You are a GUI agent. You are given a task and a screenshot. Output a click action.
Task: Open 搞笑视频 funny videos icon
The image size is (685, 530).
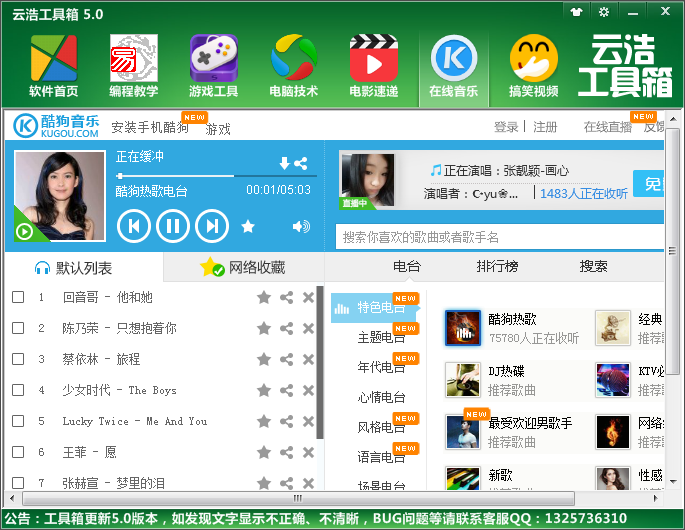(x=533, y=66)
